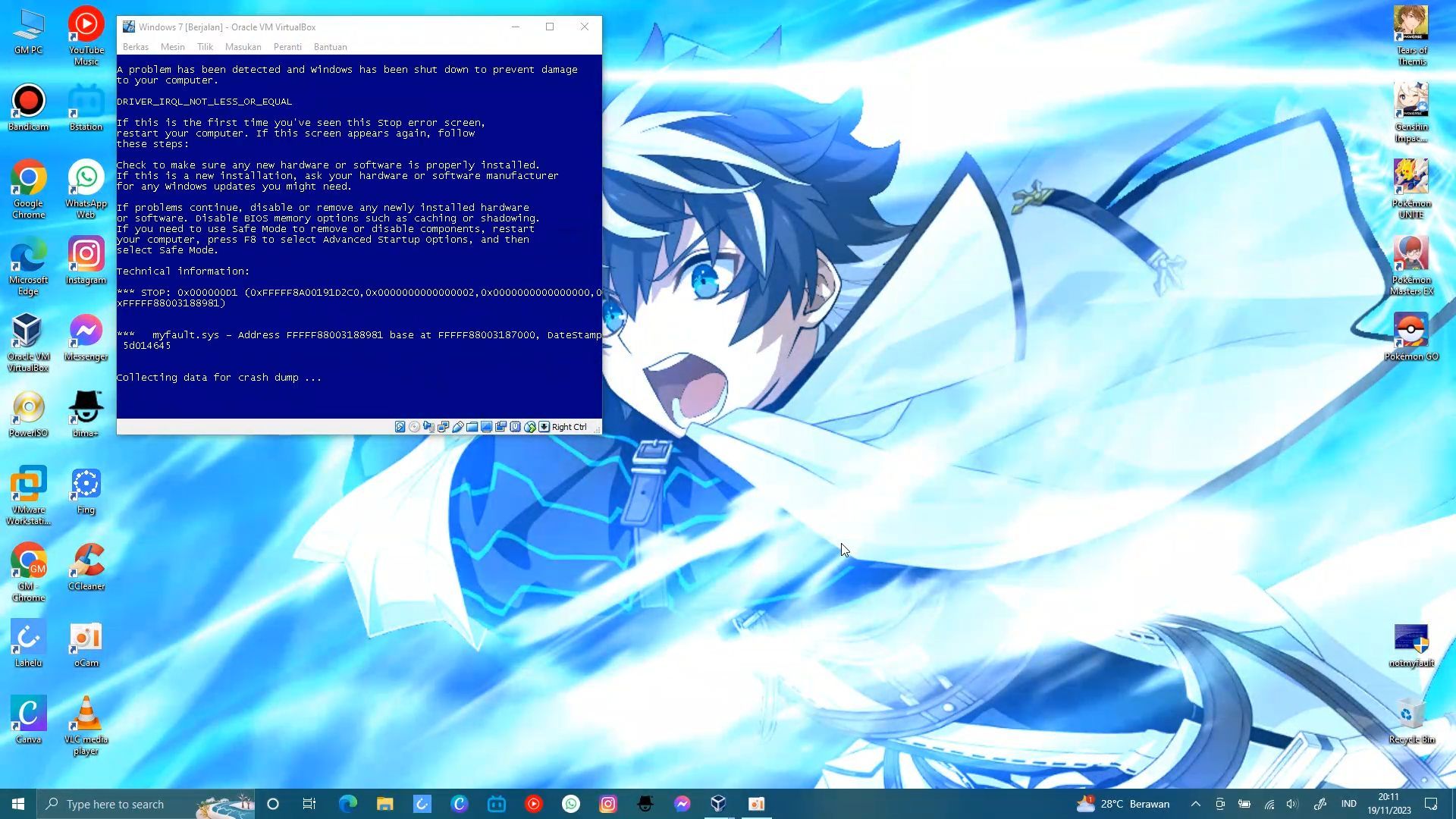This screenshot has width=1456, height=819.
Task: Select the Genshin Impact desktop shortcut
Action: click(x=1411, y=112)
